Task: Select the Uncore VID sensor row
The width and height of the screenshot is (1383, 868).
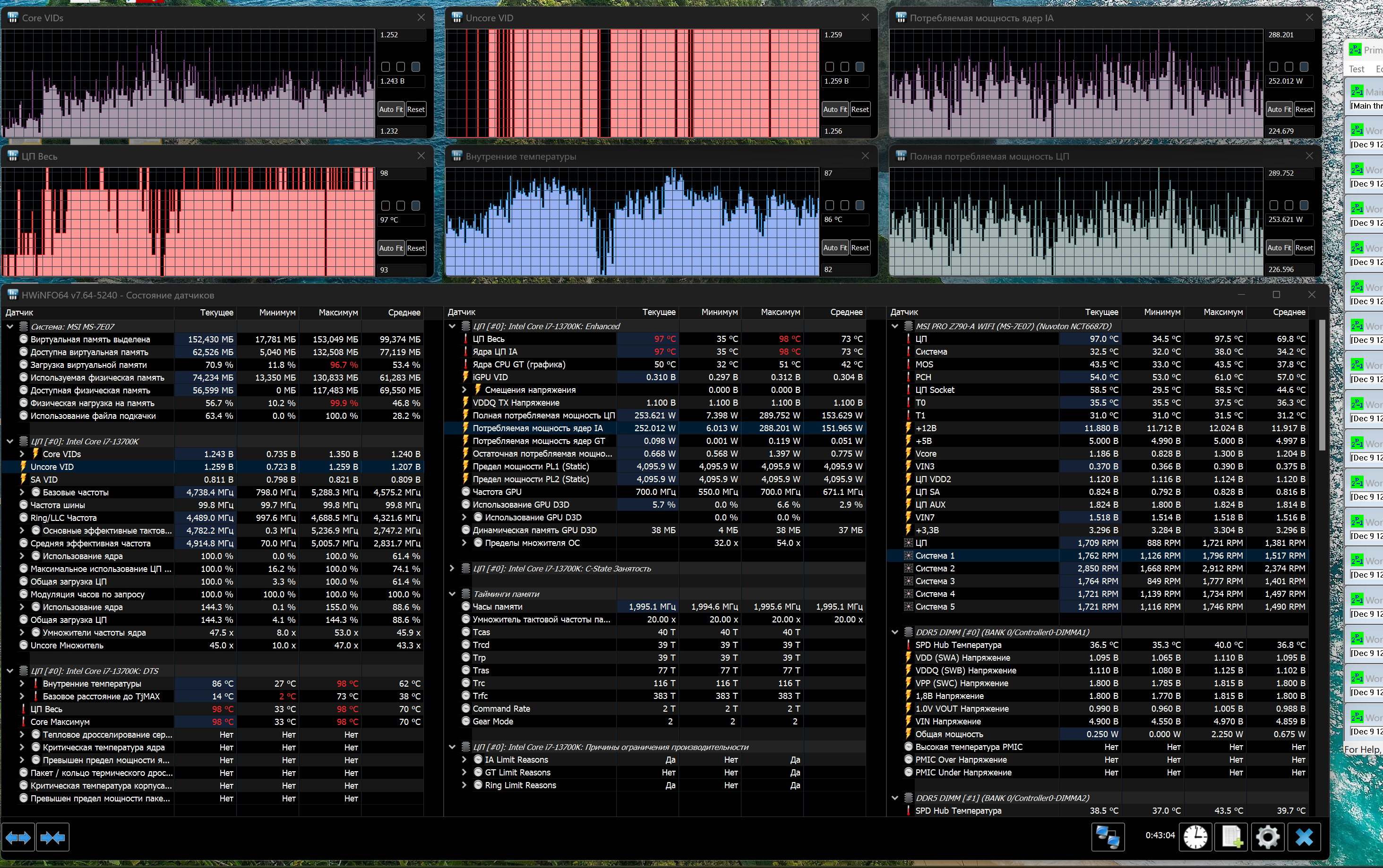Action: point(52,467)
